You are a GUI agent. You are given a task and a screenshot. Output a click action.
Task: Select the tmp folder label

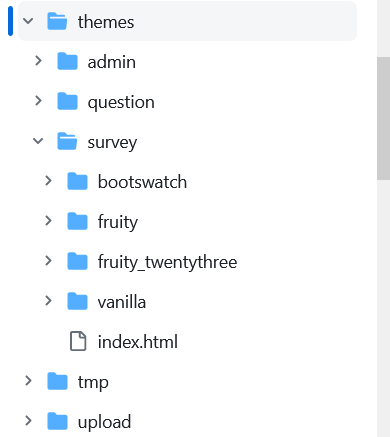tap(93, 382)
